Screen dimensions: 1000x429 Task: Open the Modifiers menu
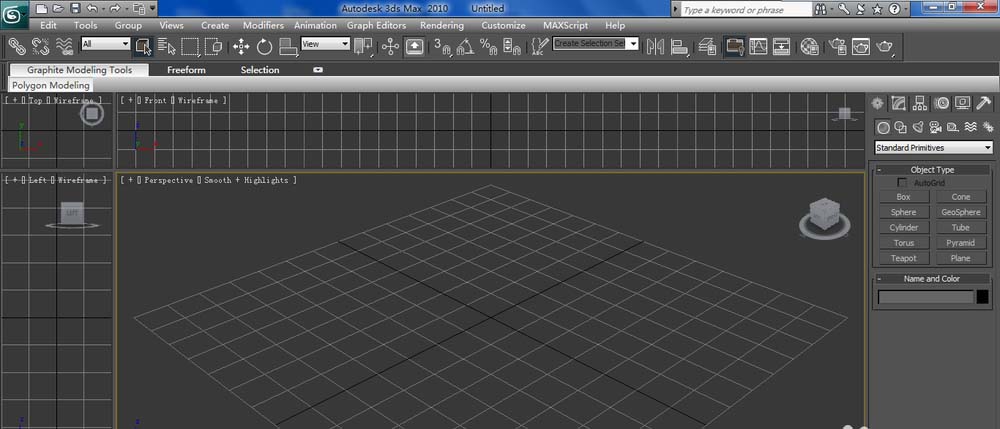[x=263, y=25]
